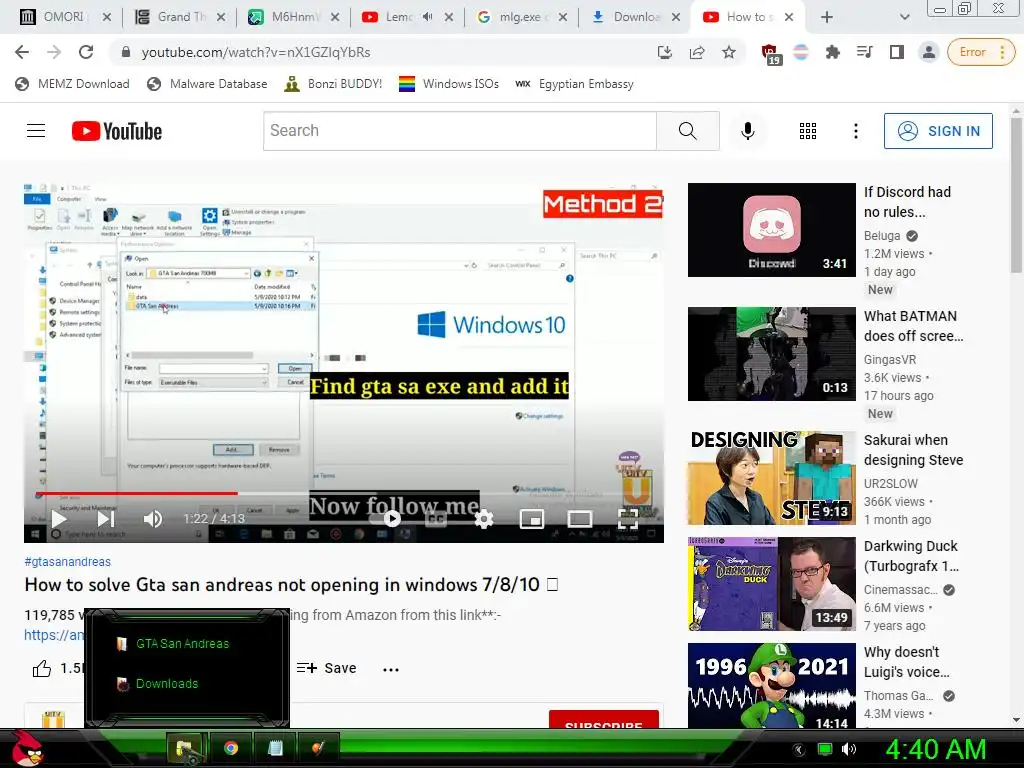This screenshot has width=1024, height=768.
Task: Open 'If Discord had no rules' thumbnail
Action: point(771,230)
